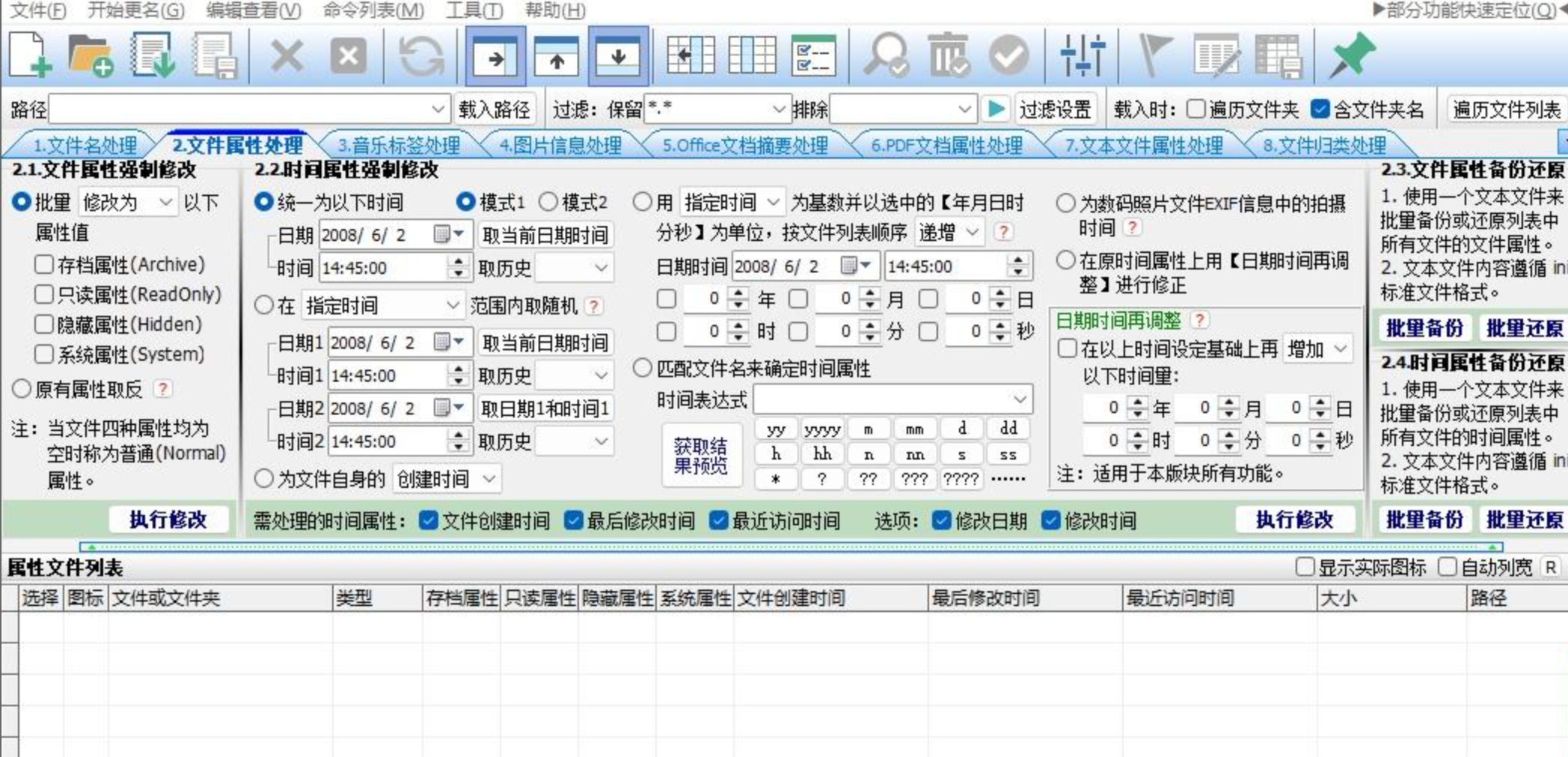Click the move-column-left grid icon

(x=690, y=55)
